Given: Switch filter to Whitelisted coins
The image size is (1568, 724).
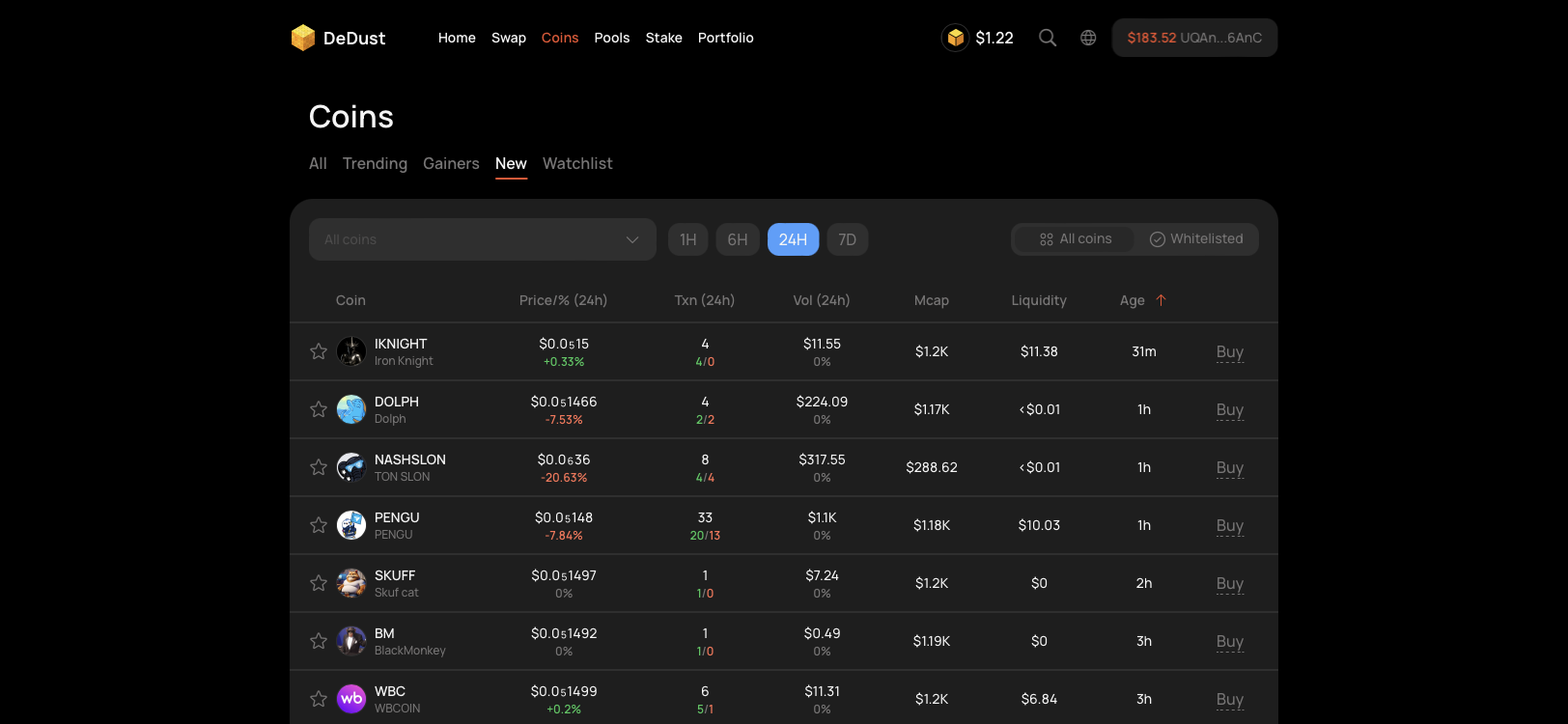Looking at the screenshot, I should (x=1196, y=239).
